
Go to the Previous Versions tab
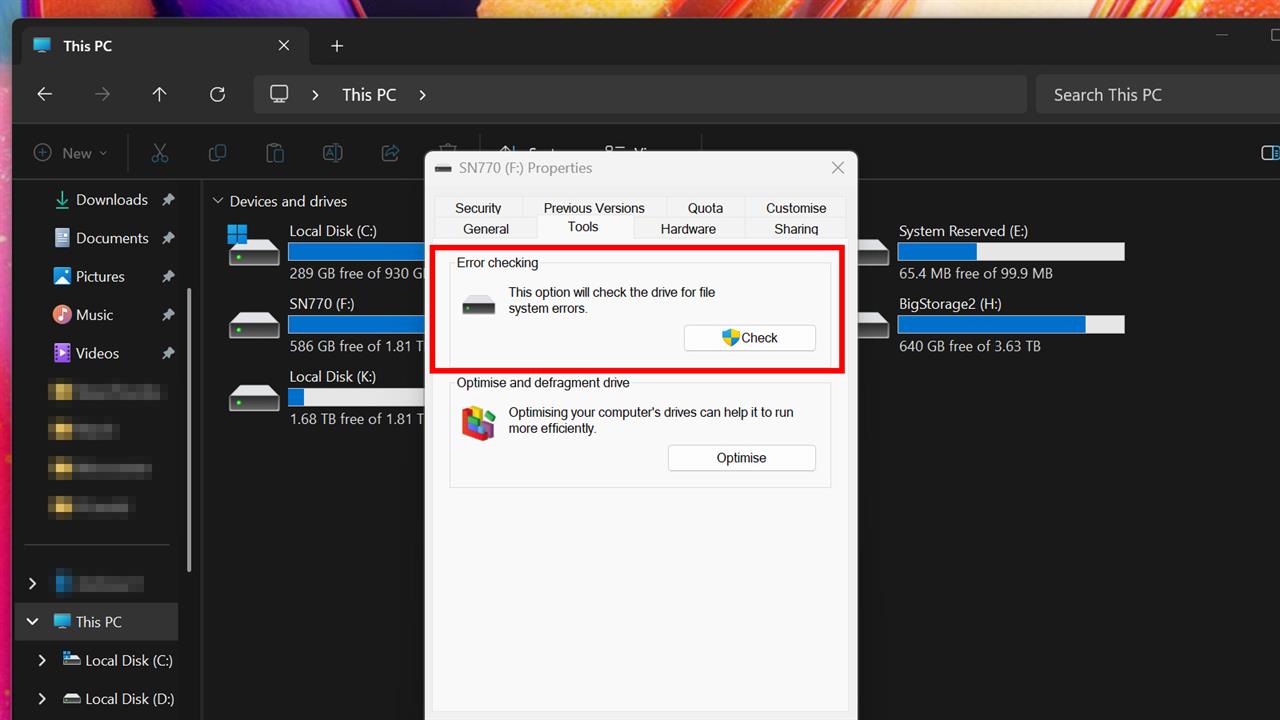pos(594,208)
